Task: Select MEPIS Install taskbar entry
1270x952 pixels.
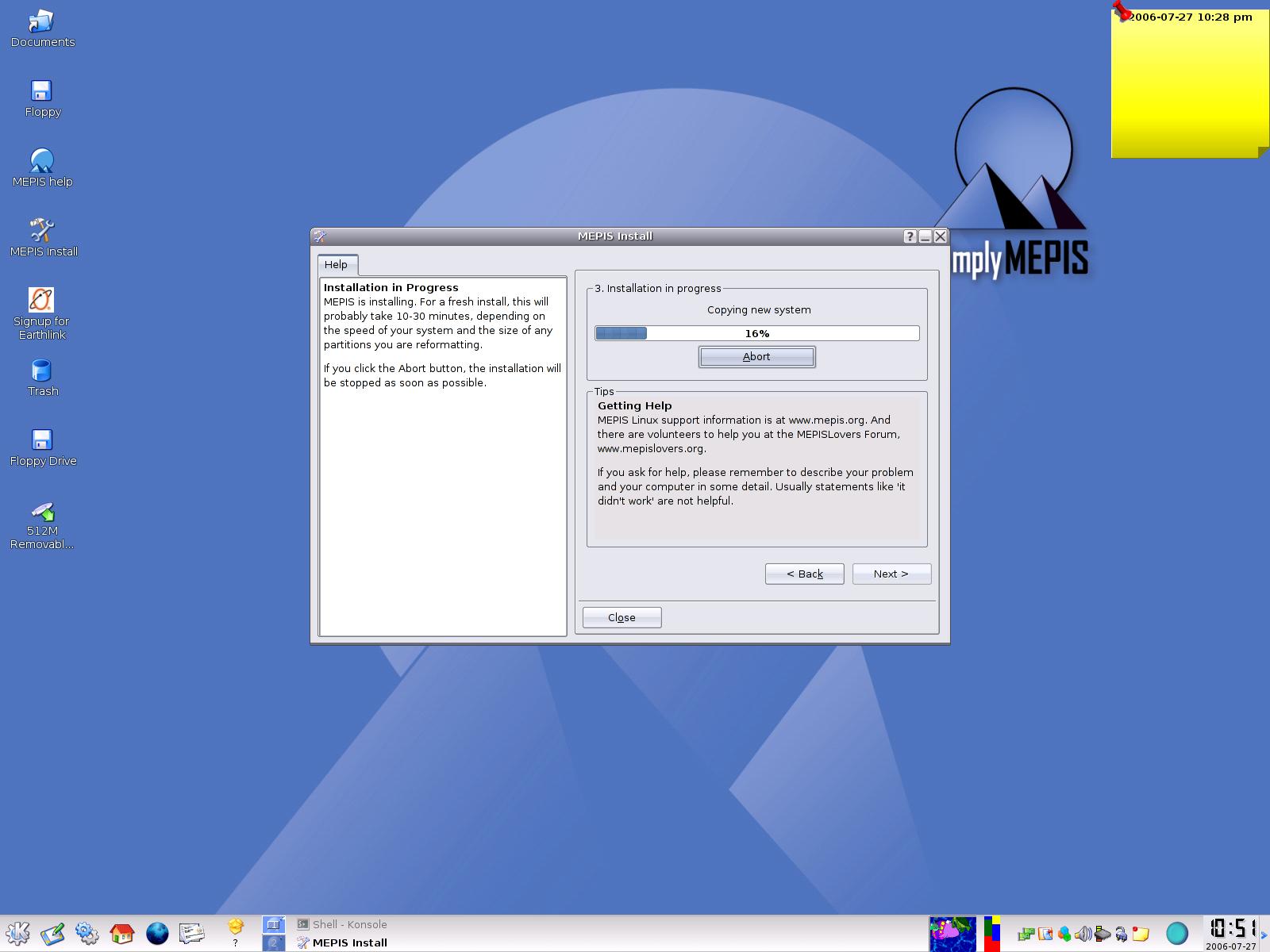Action: pyautogui.click(x=342, y=942)
